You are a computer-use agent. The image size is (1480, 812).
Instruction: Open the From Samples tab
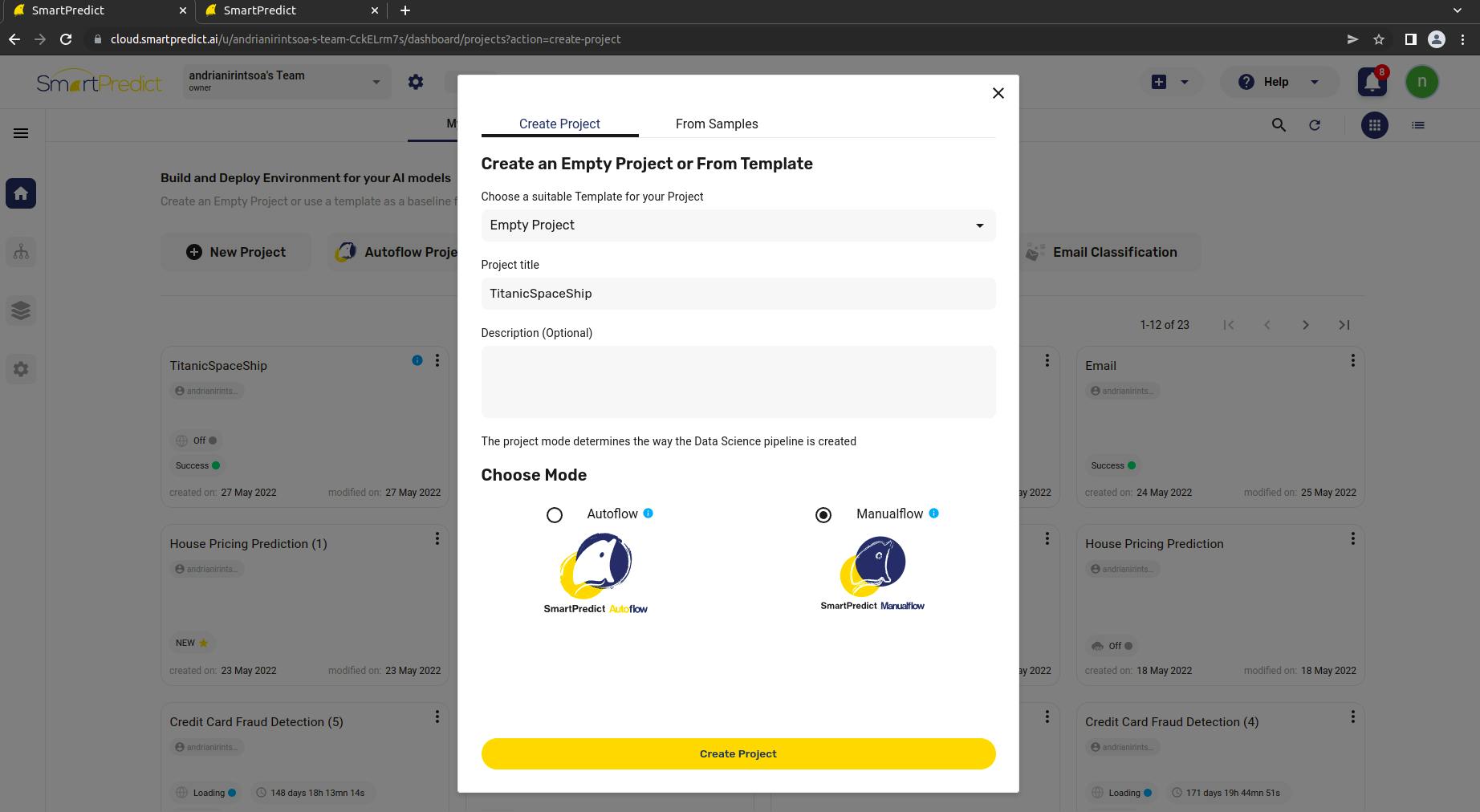[x=717, y=124]
